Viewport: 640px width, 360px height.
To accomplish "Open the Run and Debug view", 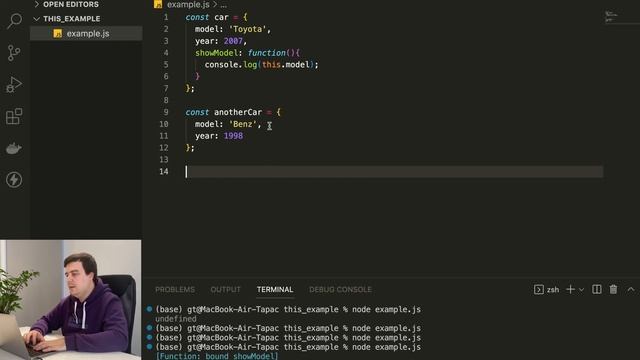I will (14, 84).
